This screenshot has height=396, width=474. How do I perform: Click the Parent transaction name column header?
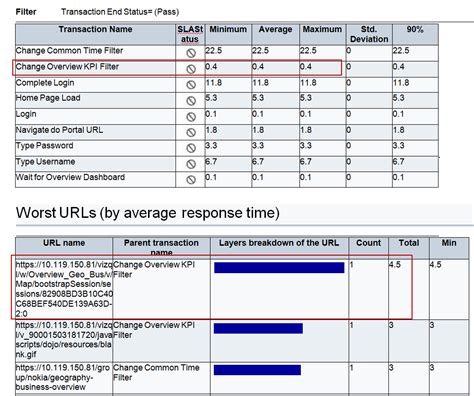point(161,247)
